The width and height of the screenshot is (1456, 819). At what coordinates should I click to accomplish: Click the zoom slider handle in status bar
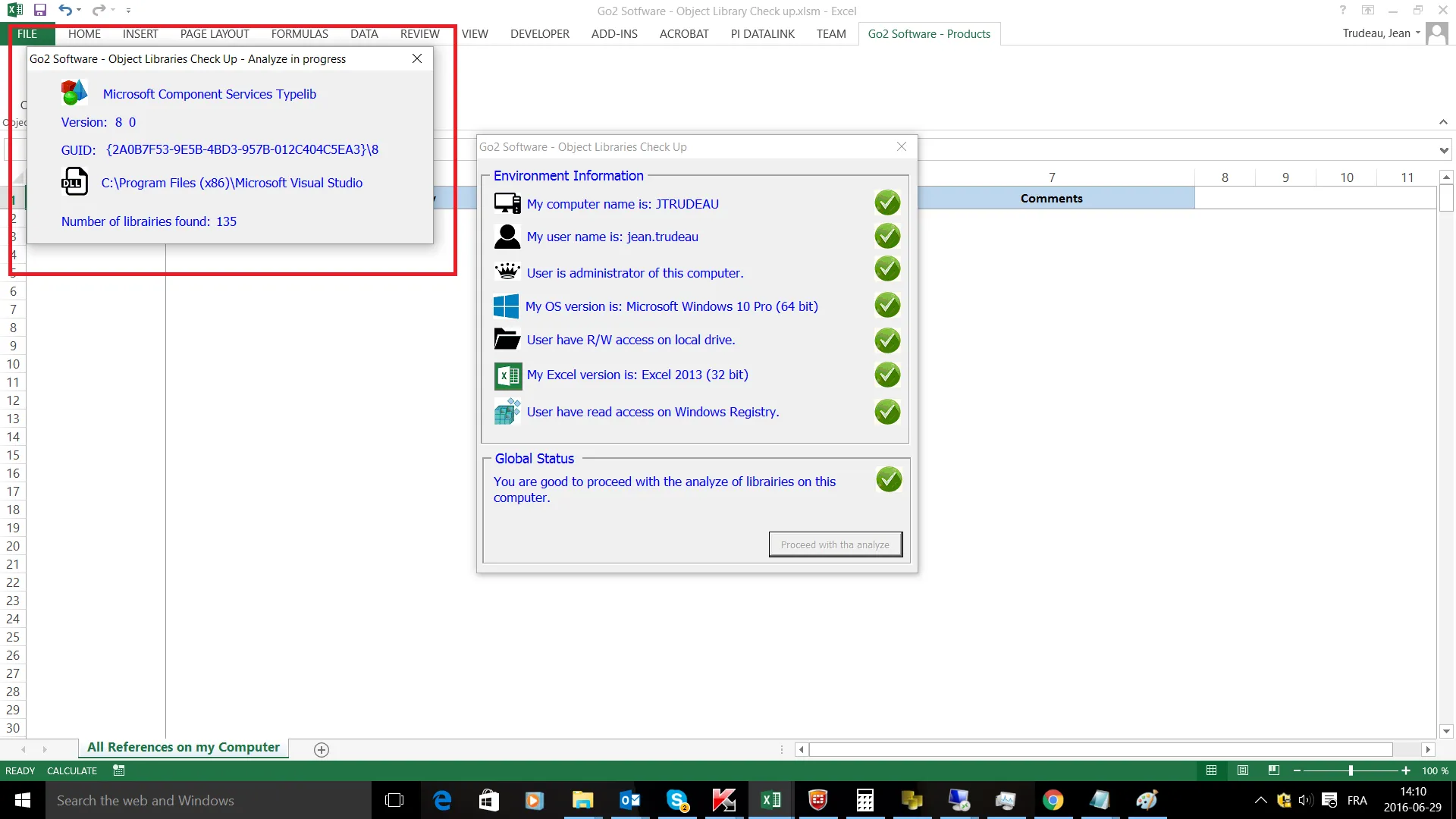tap(1351, 770)
